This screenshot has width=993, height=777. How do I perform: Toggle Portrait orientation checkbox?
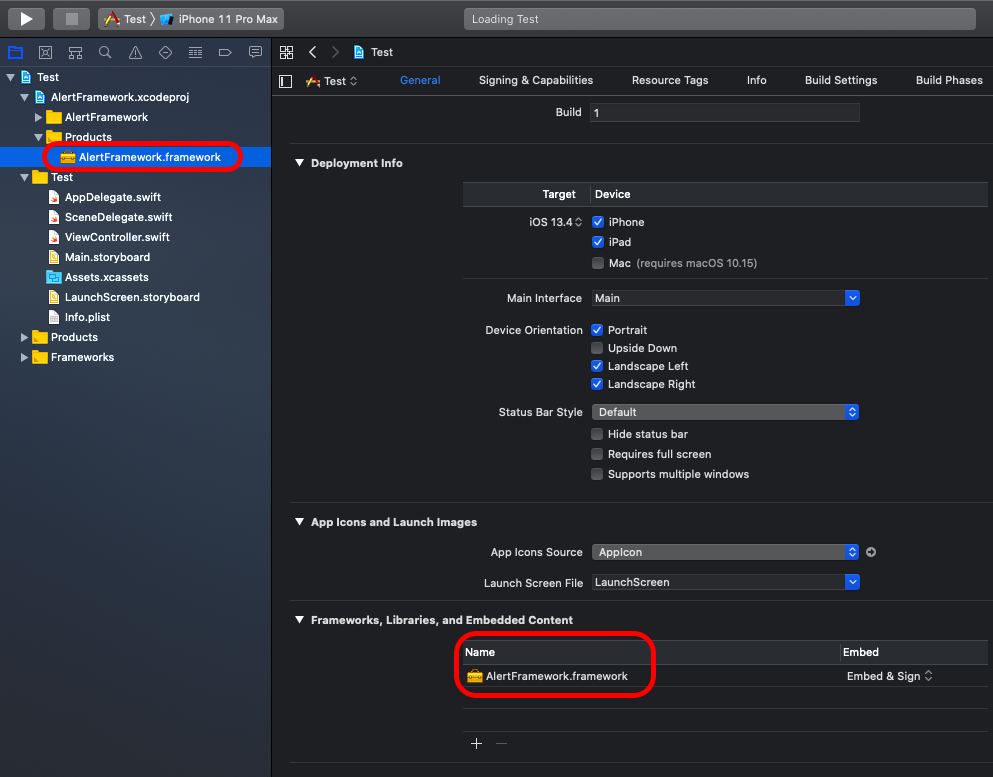pos(597,330)
